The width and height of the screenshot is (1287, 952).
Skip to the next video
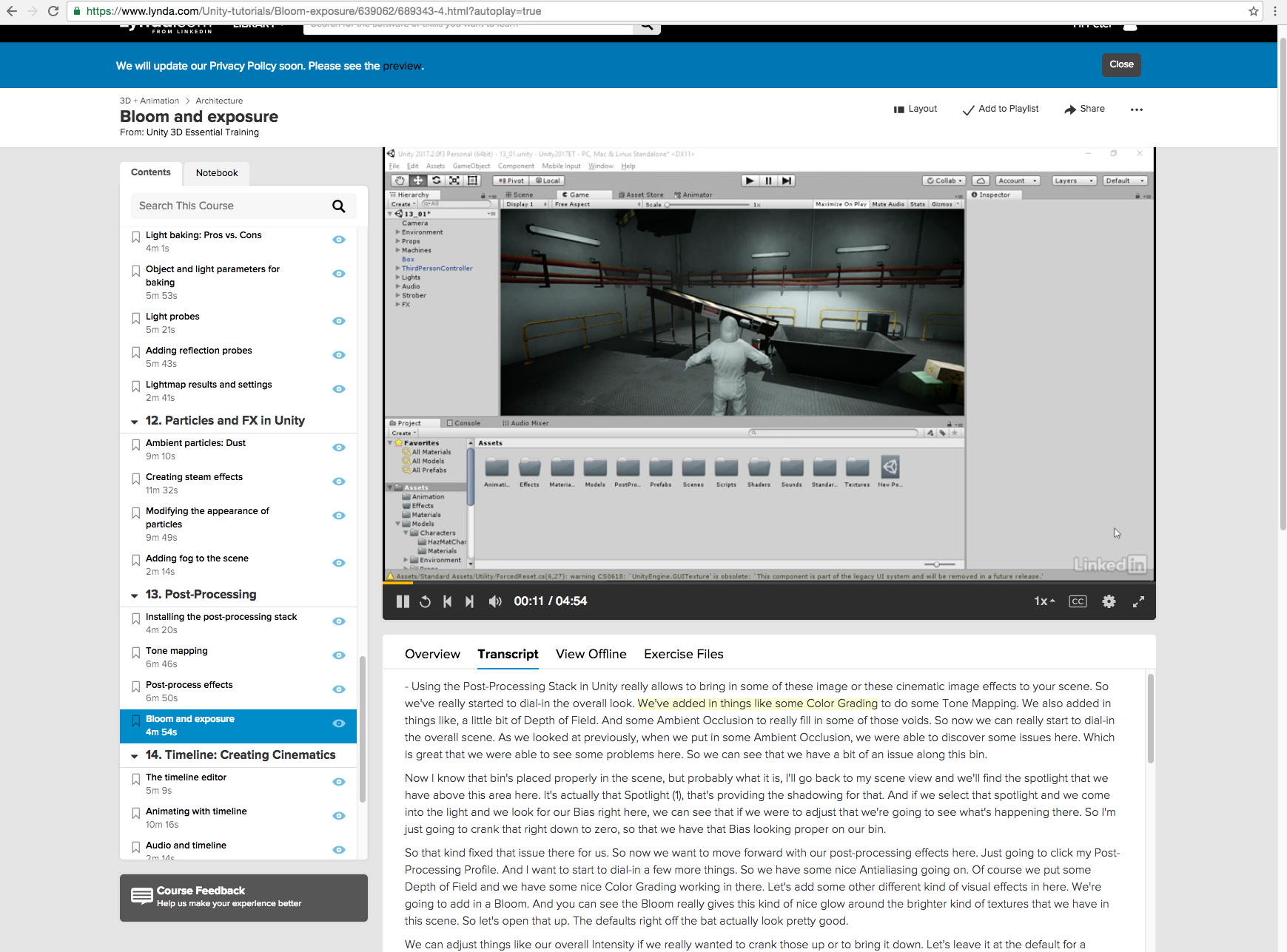pos(469,601)
